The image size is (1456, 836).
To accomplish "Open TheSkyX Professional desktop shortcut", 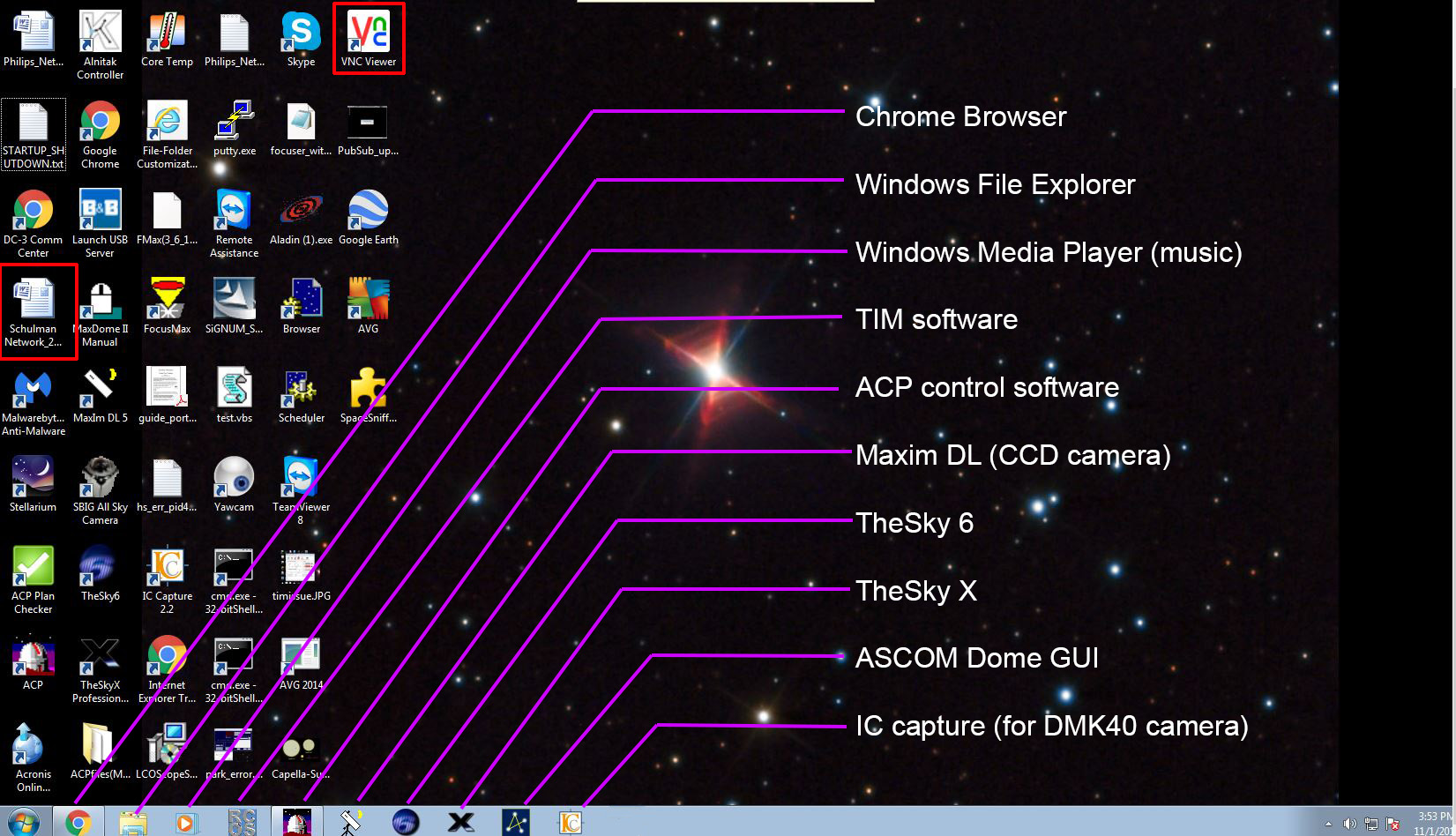I will pyautogui.click(x=100, y=668).
